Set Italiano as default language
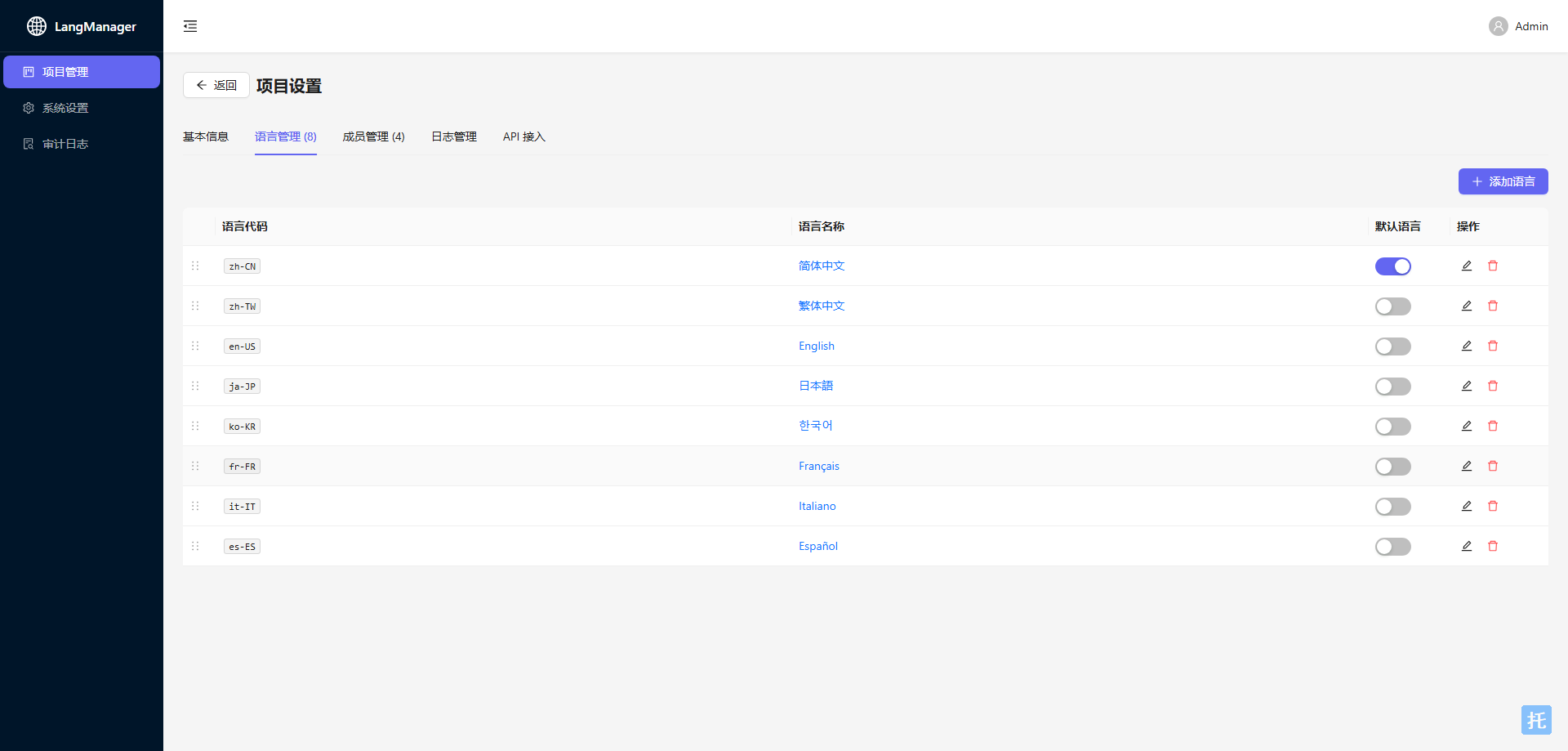The height and width of the screenshot is (751, 1568). coord(1393,507)
